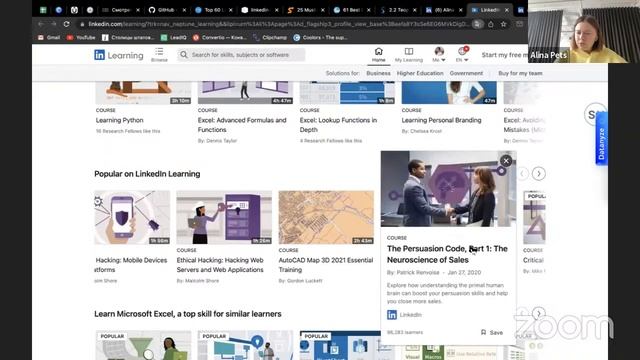Image resolution: width=640 pixels, height=360 pixels.
Task: Open the Higher Education solutions link
Action: click(420, 73)
